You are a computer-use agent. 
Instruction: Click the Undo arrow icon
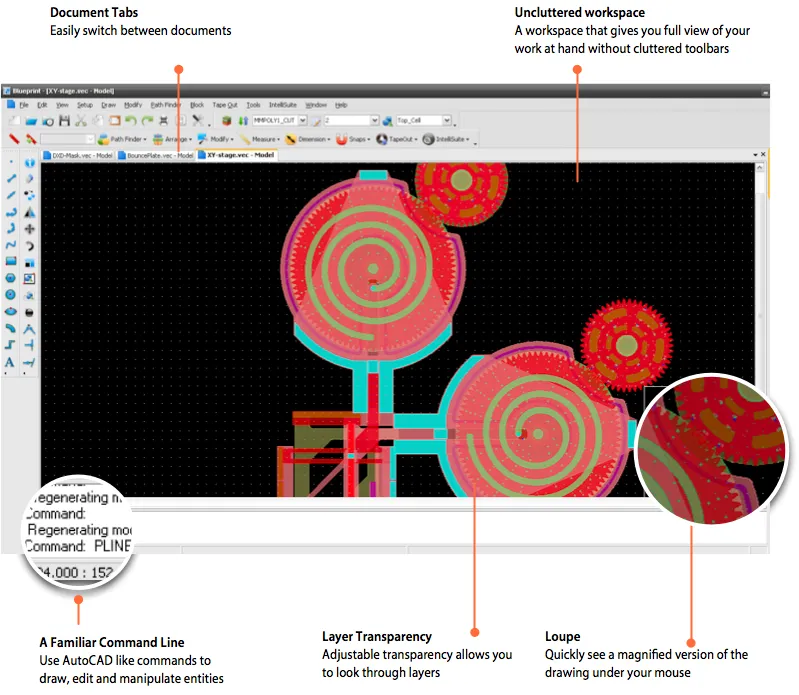(131, 121)
